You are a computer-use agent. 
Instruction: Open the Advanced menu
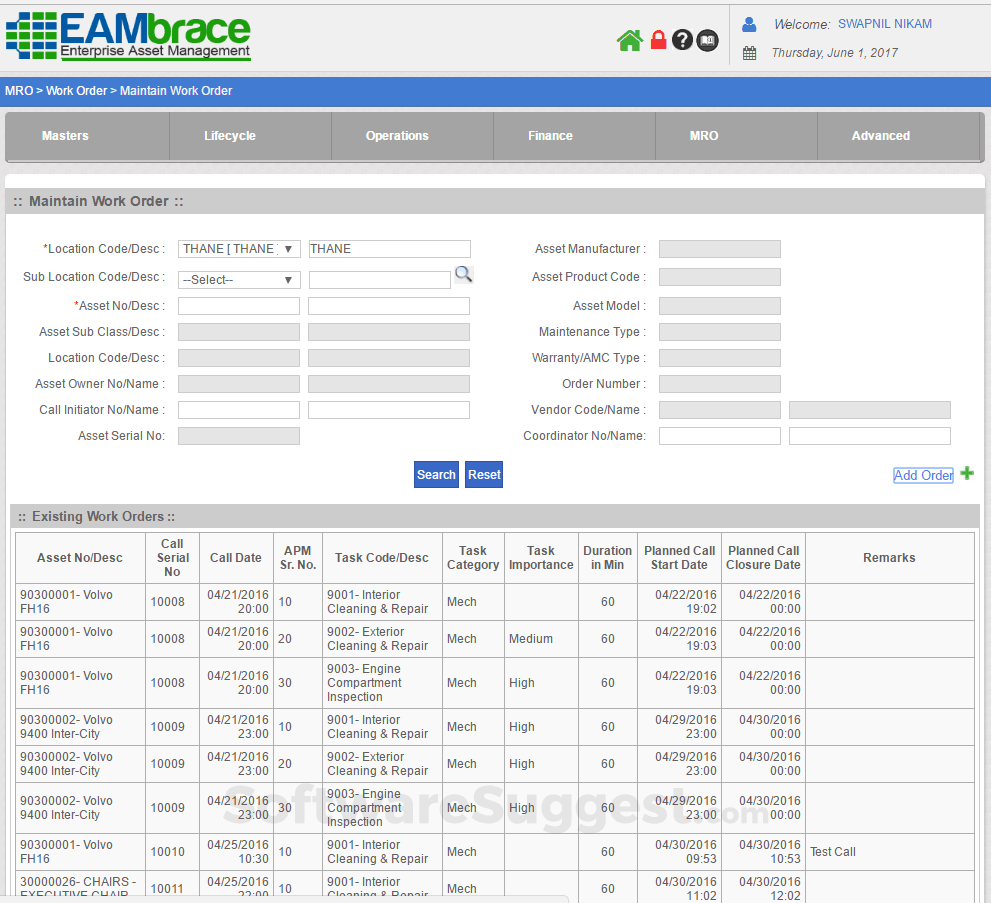880,135
